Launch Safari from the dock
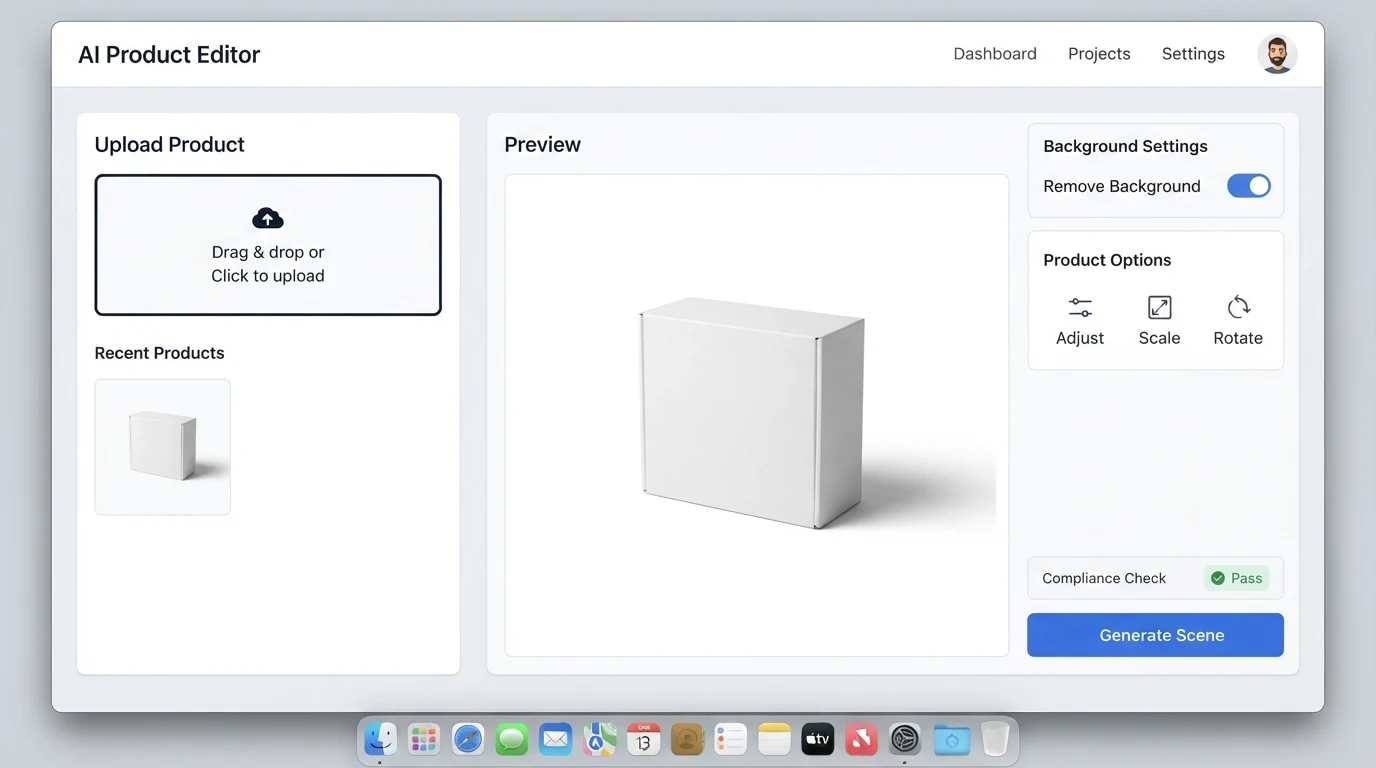This screenshot has height=768, width=1376. 468,740
